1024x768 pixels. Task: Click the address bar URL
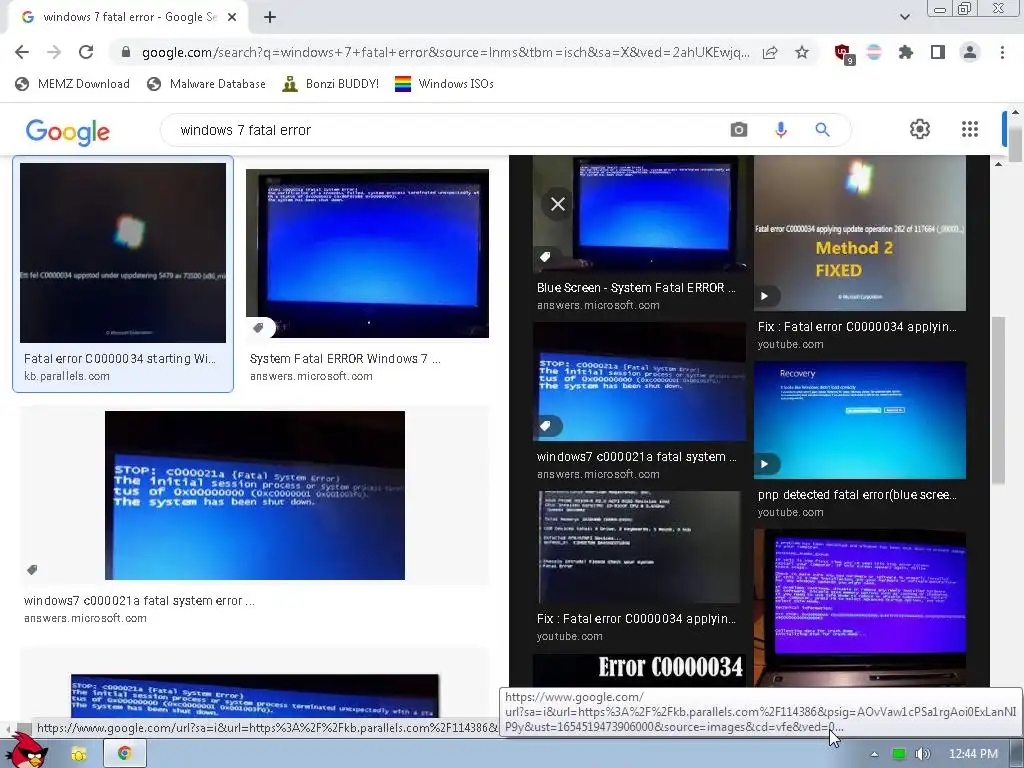click(445, 52)
